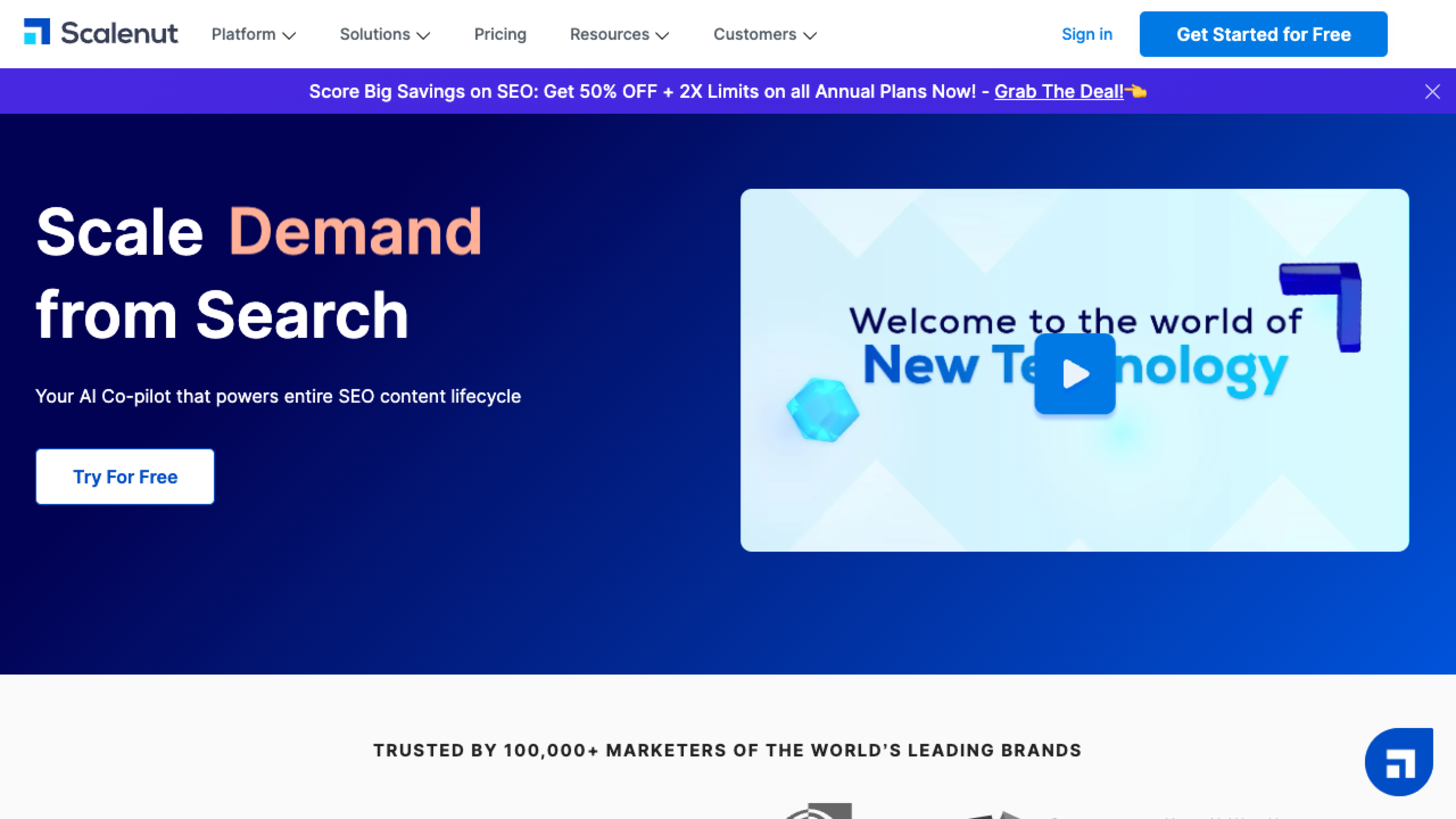Screen dimensions: 1456x819
Task: Click Sign in link
Action: [x=1086, y=35]
